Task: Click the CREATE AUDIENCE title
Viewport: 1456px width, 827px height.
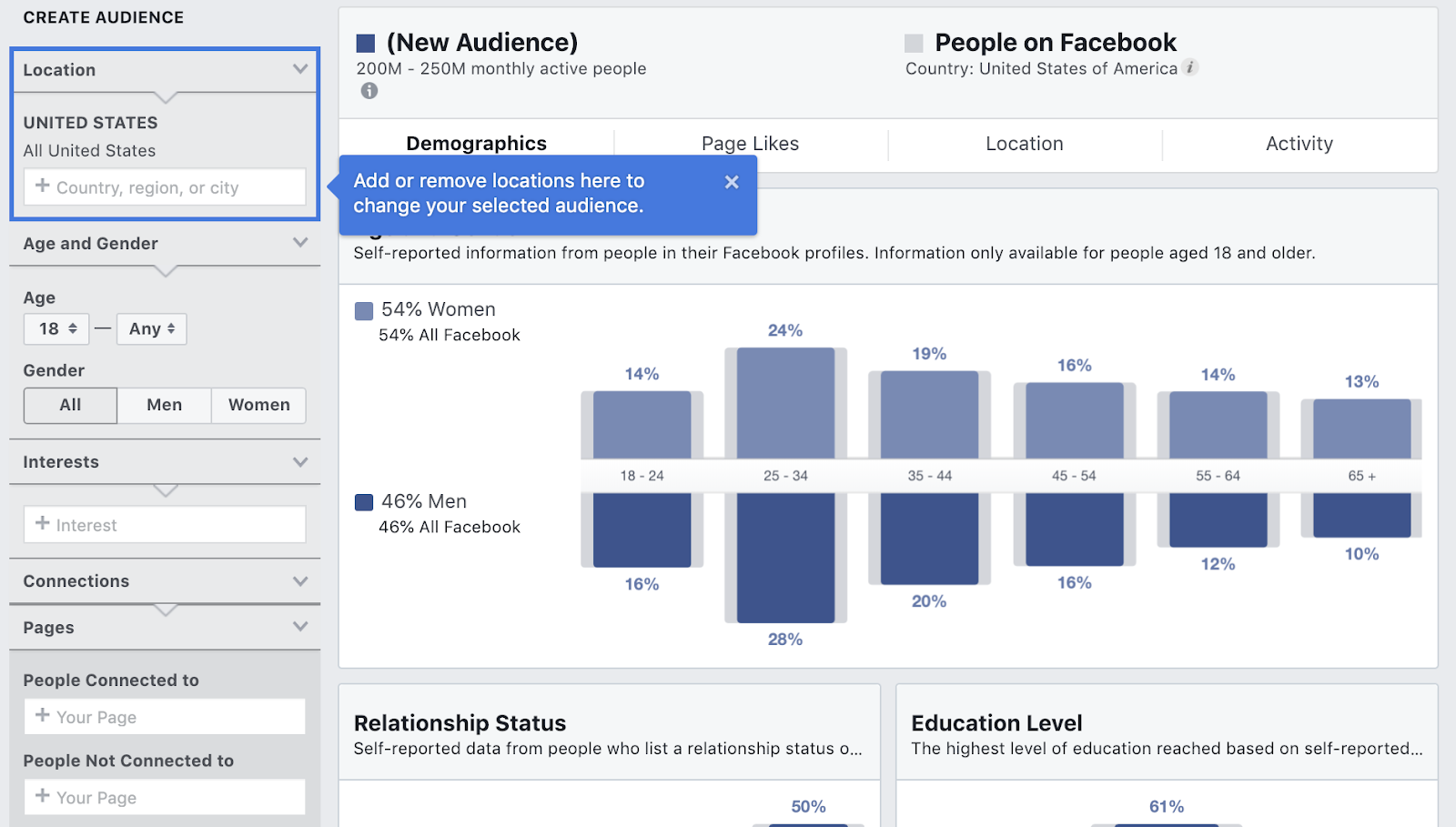Action: [x=104, y=17]
